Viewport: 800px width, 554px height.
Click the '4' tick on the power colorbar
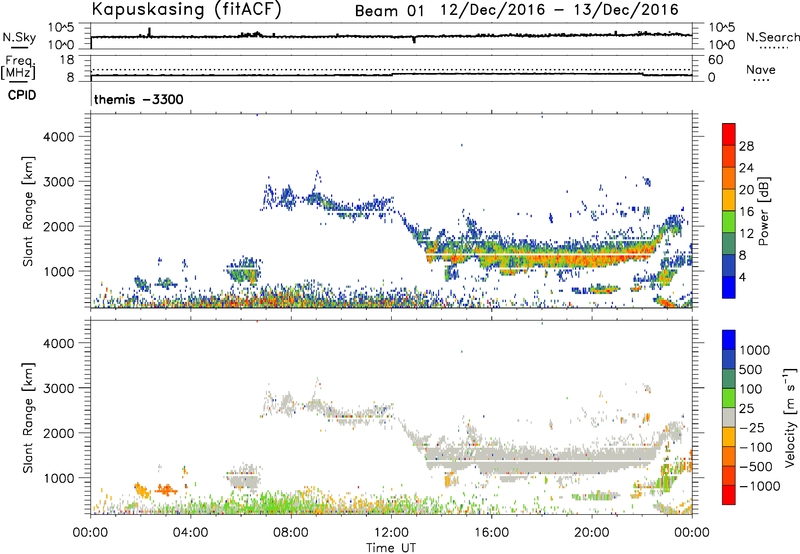pos(743,277)
